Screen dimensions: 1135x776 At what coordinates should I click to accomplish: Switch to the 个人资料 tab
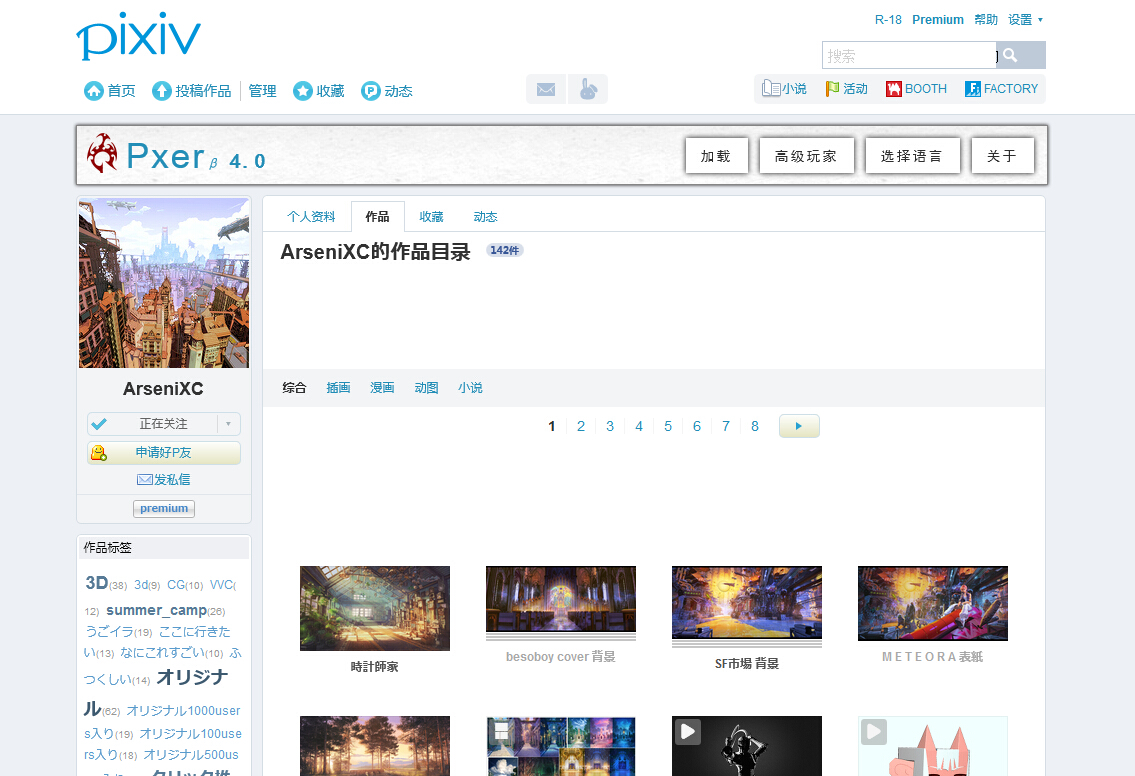311,217
